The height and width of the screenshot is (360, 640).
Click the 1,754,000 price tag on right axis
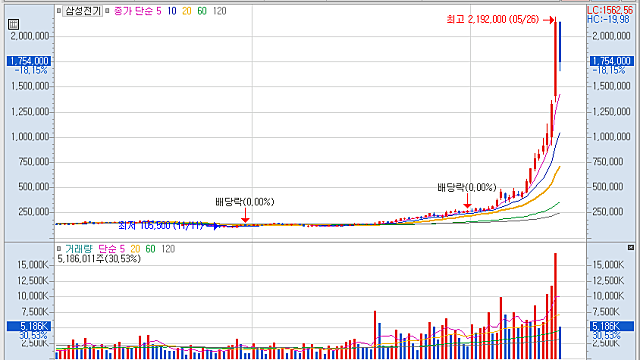(x=611, y=61)
